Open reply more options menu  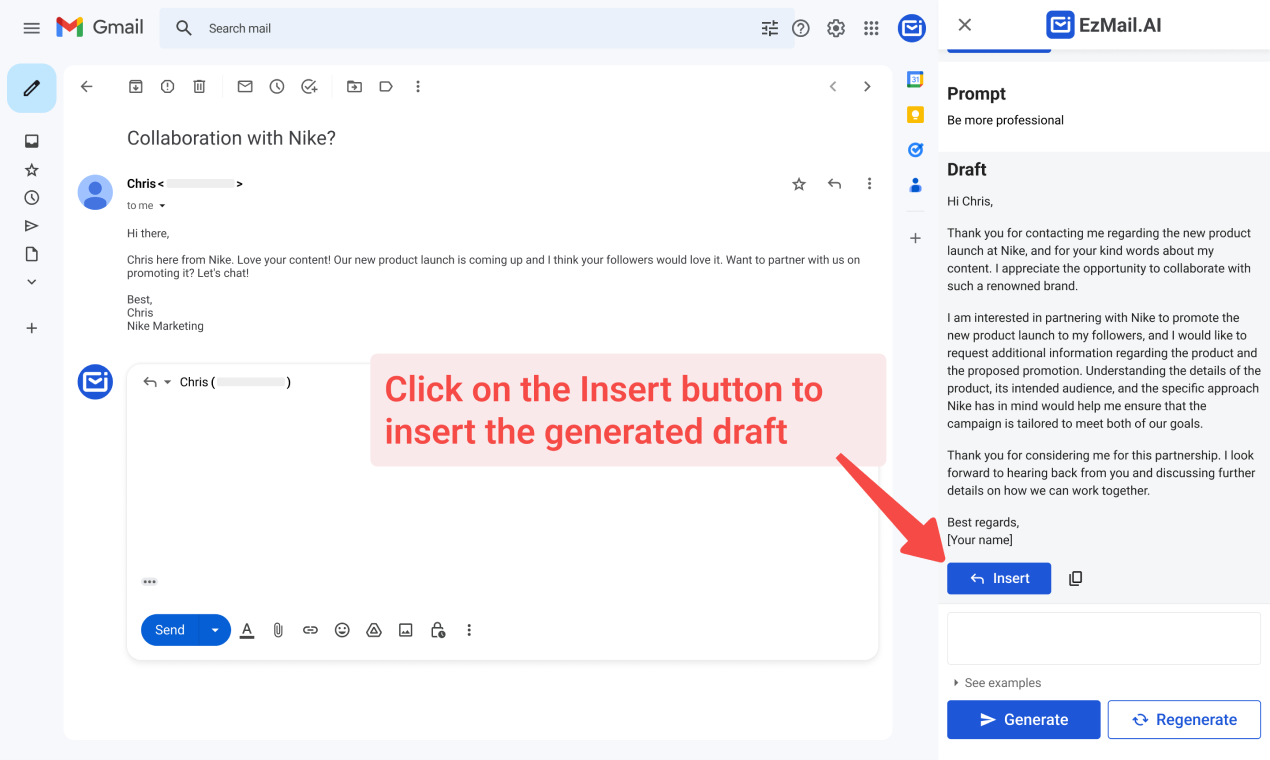point(469,630)
